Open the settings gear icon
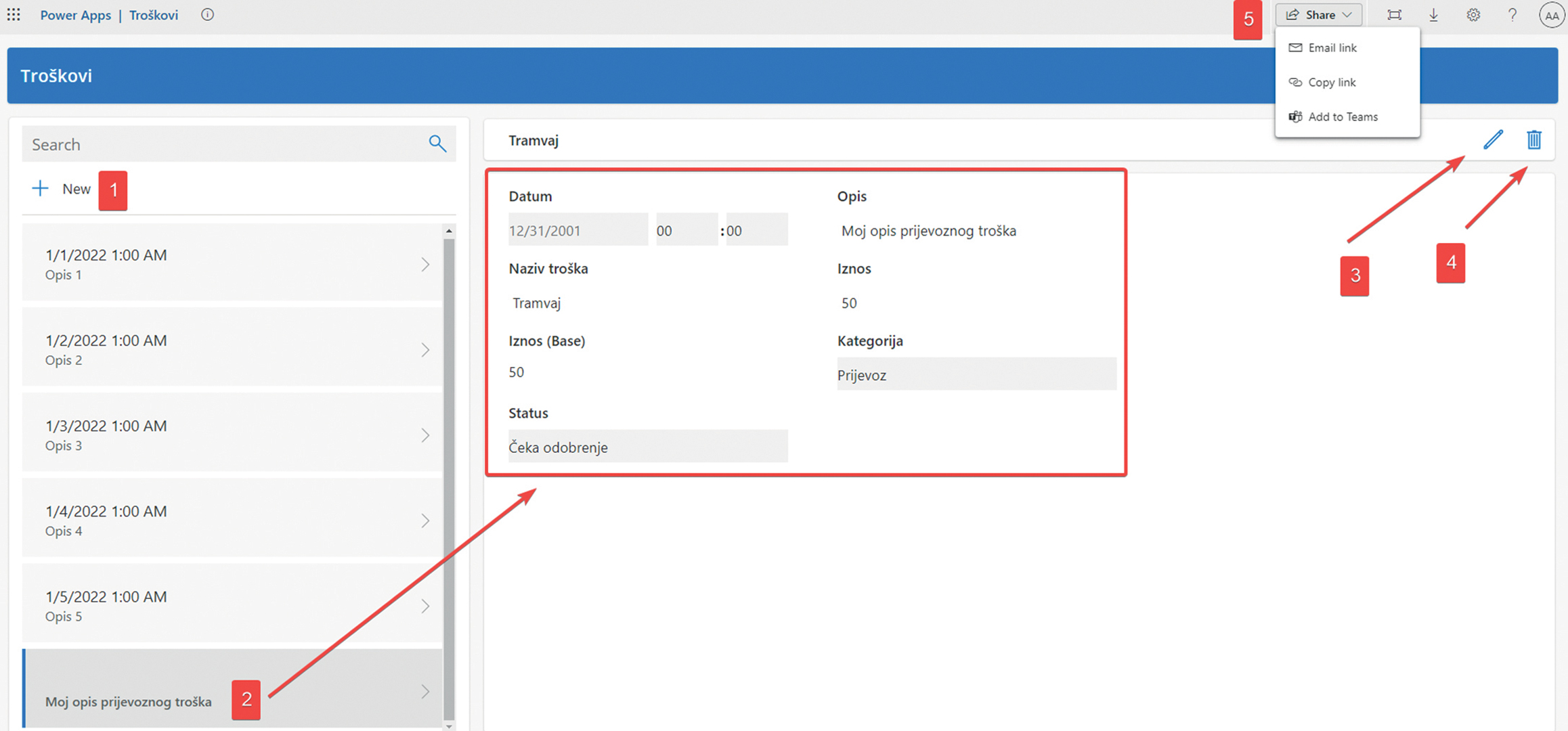This screenshot has width=1568, height=731. (x=1473, y=15)
